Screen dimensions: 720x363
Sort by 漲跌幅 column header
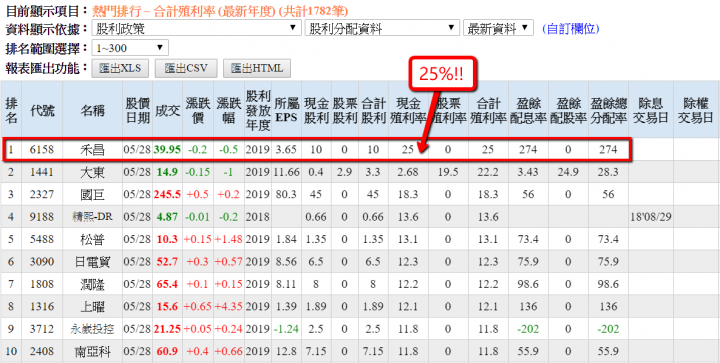pyautogui.click(x=229, y=110)
